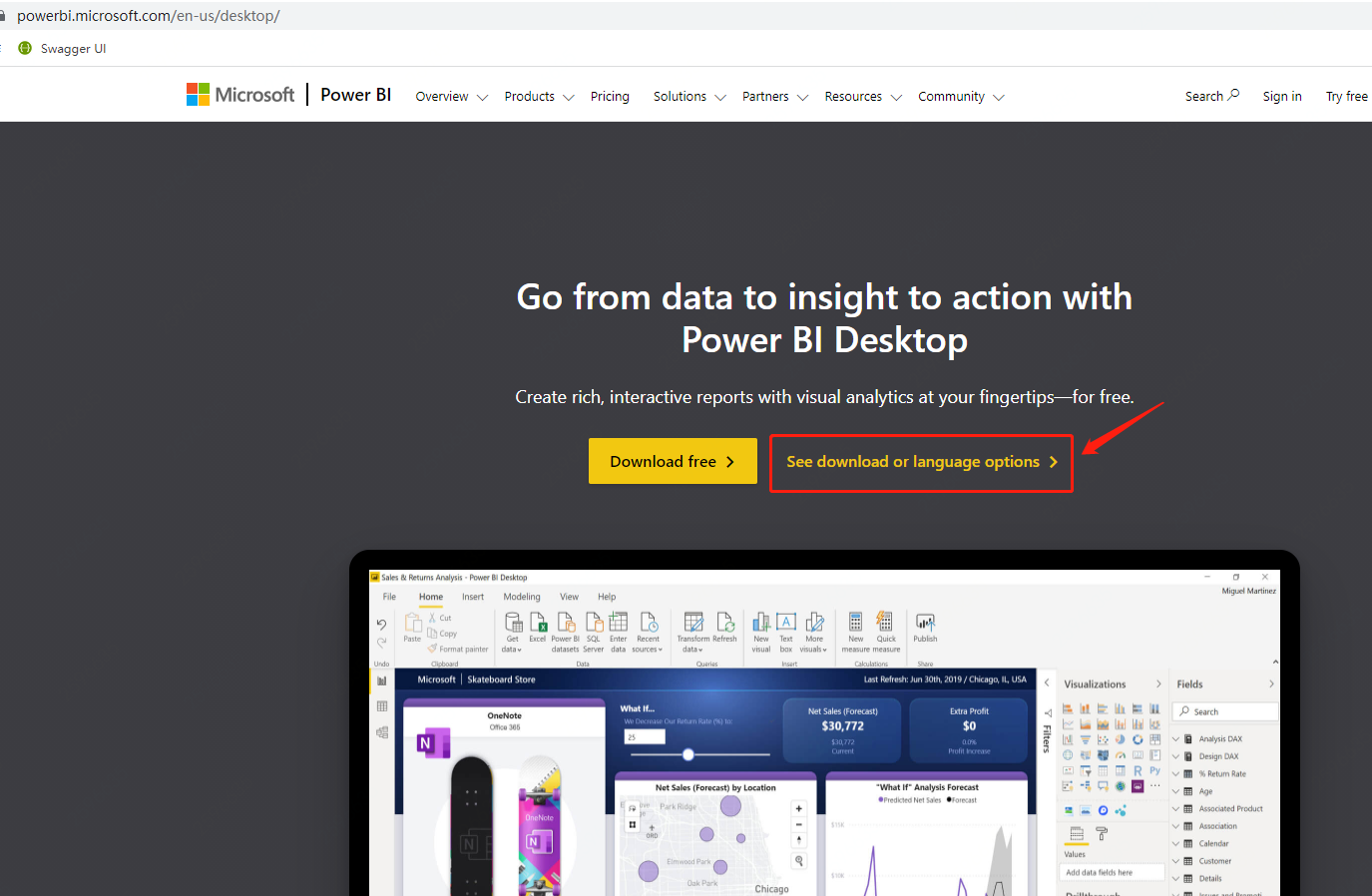1372x896 pixels.
Task: Click See download or language options
Action: (921, 462)
